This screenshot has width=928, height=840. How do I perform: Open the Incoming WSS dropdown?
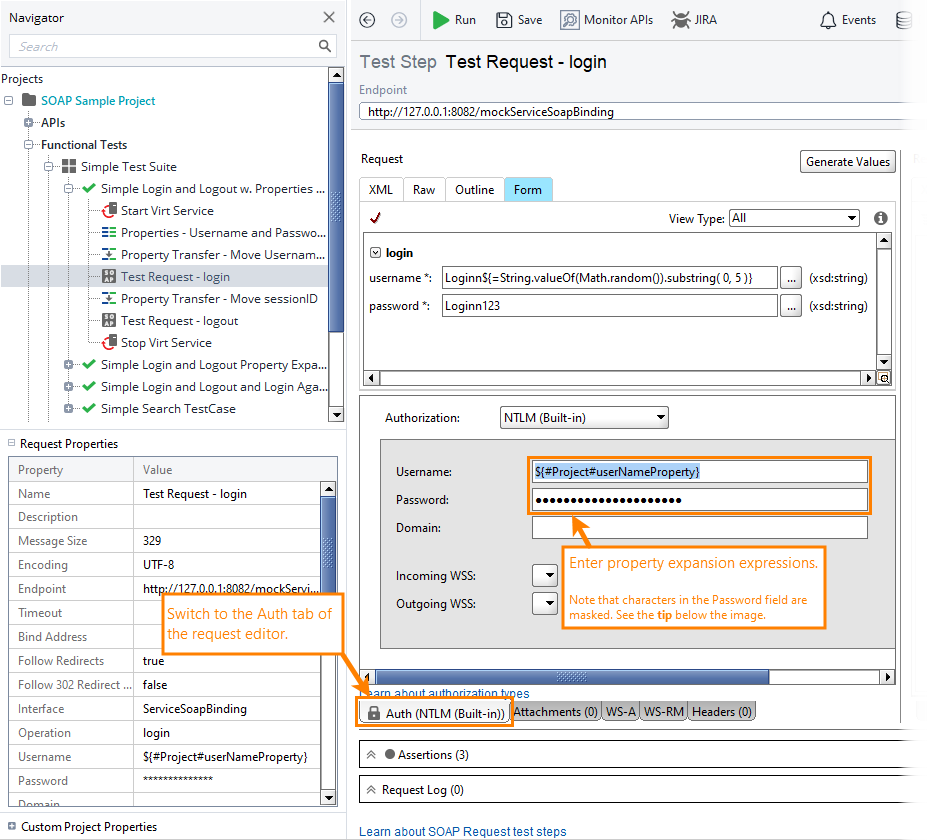coord(546,575)
